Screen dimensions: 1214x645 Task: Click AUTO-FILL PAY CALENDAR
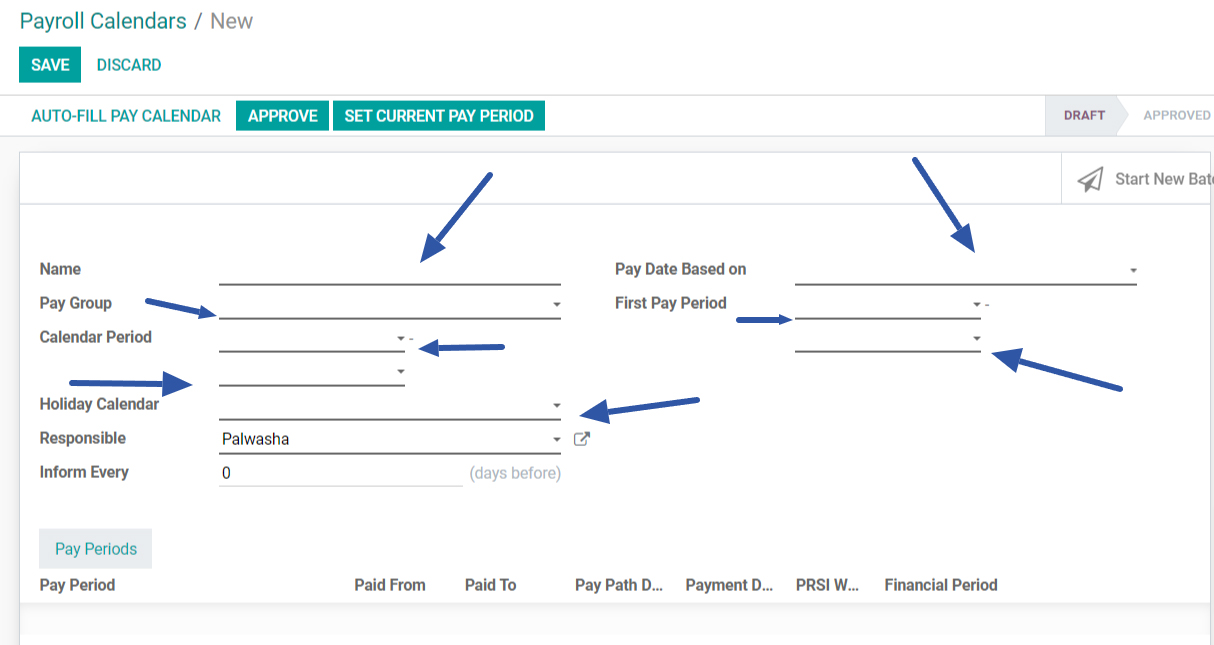124,115
